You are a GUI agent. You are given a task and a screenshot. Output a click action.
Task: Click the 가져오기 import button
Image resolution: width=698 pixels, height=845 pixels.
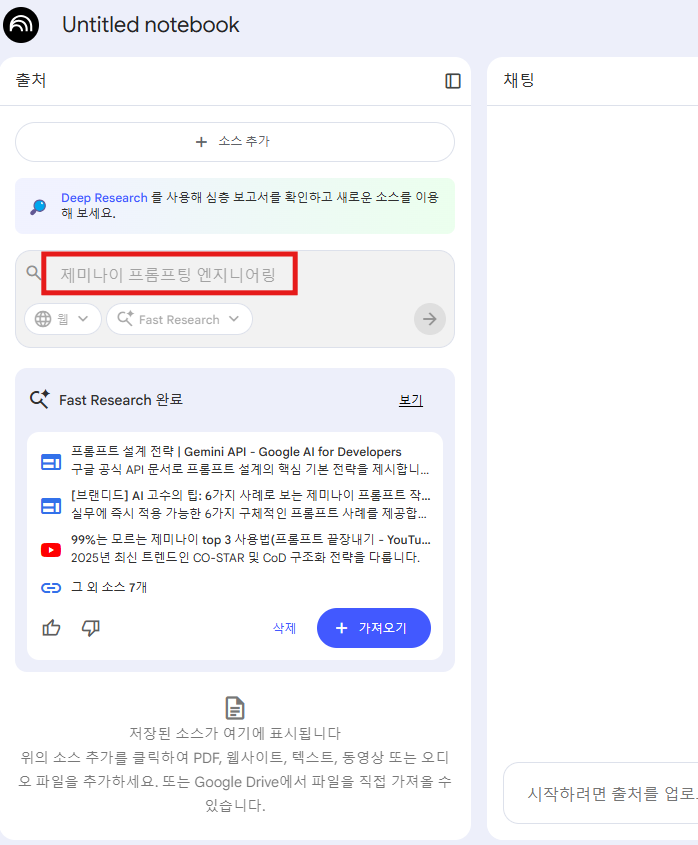point(374,628)
